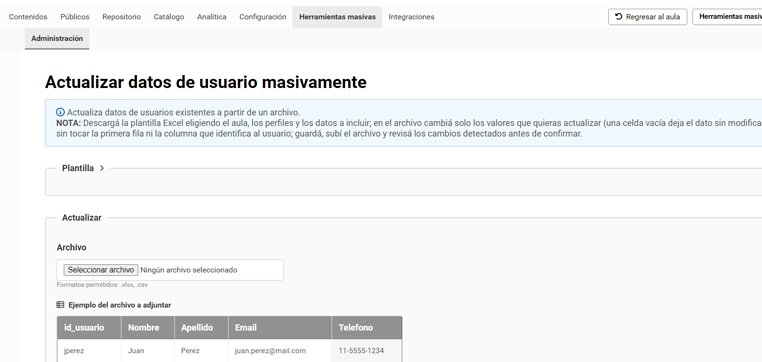Click the Formatos permitidos hint text
Screen dimensions: 762x362
click(x=102, y=285)
